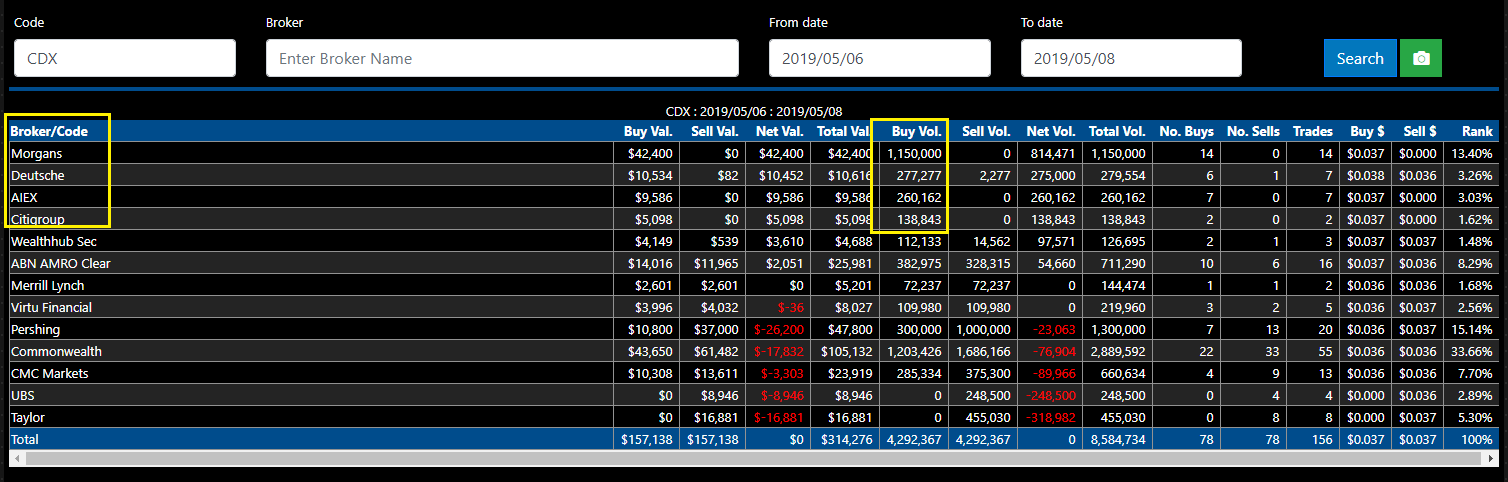Click the Code input field containing CDX
This screenshot has width=1508, height=482.
(125, 58)
